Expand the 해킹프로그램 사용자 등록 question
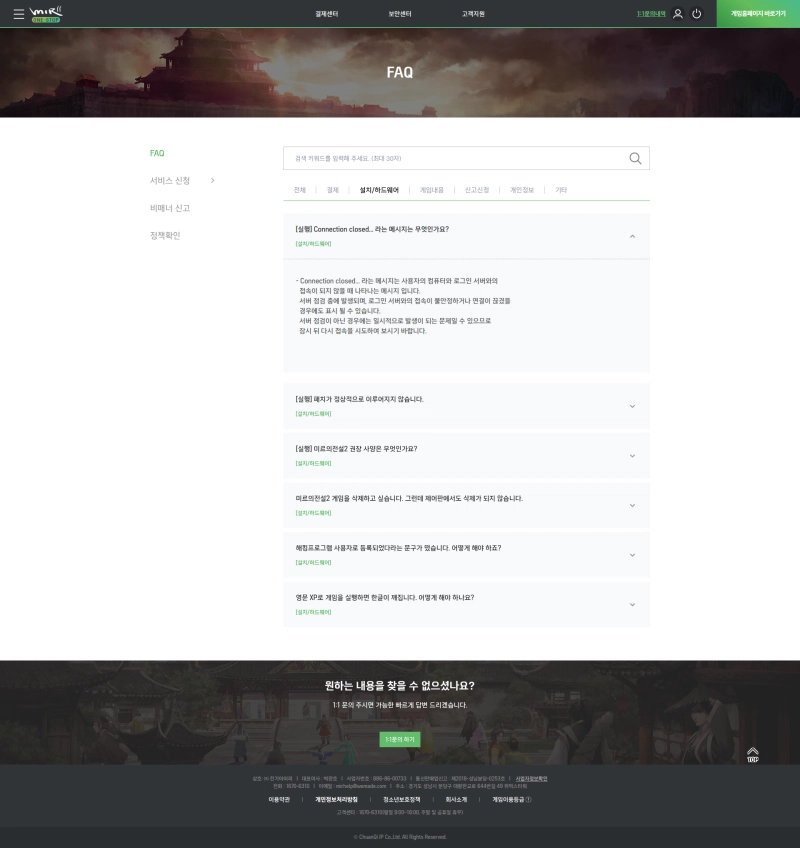Viewport: 800px width, 848px height. coord(632,555)
